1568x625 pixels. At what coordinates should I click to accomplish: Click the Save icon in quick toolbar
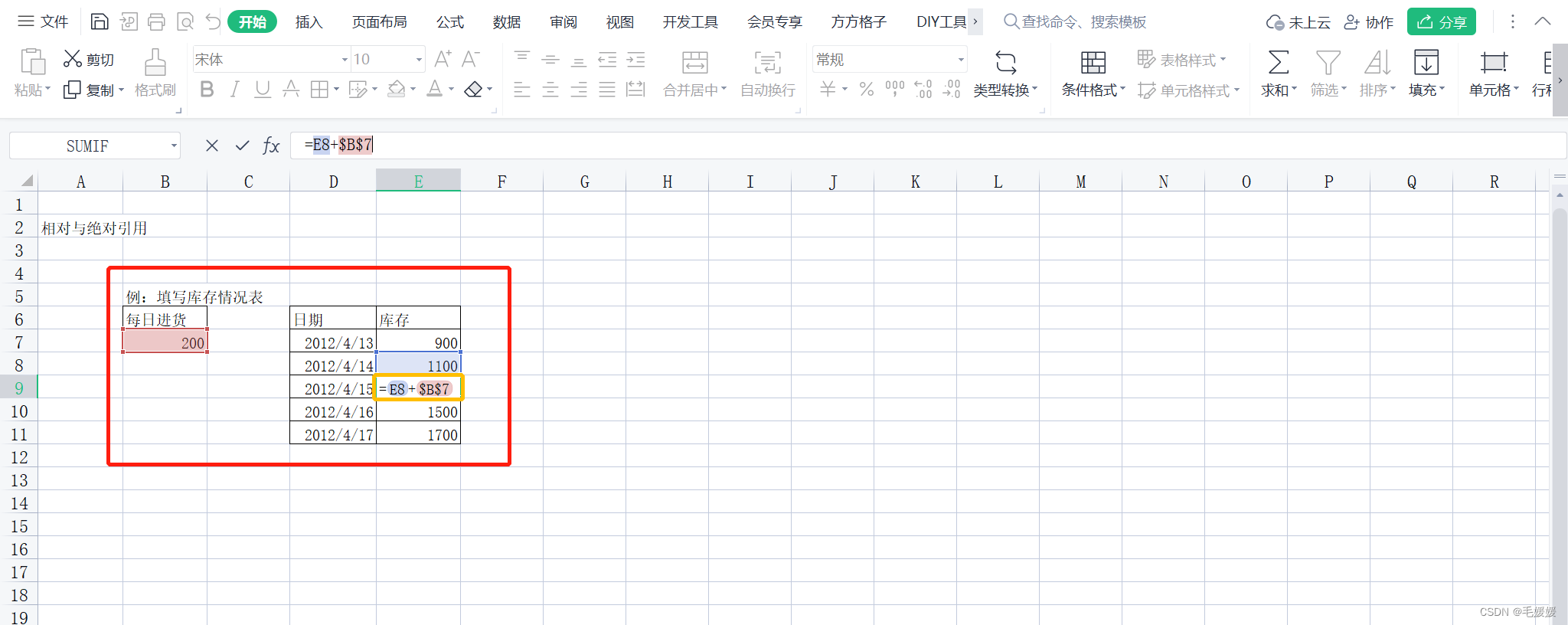(x=100, y=21)
